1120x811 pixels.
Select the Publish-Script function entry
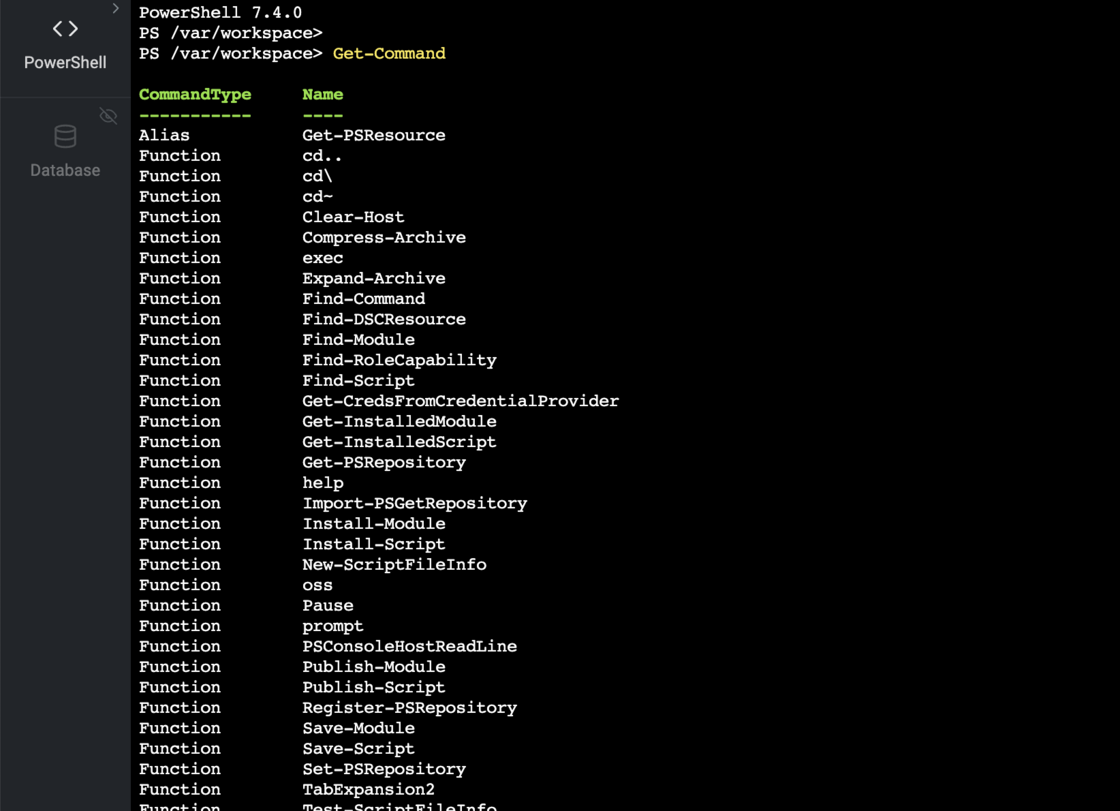[x=373, y=687]
